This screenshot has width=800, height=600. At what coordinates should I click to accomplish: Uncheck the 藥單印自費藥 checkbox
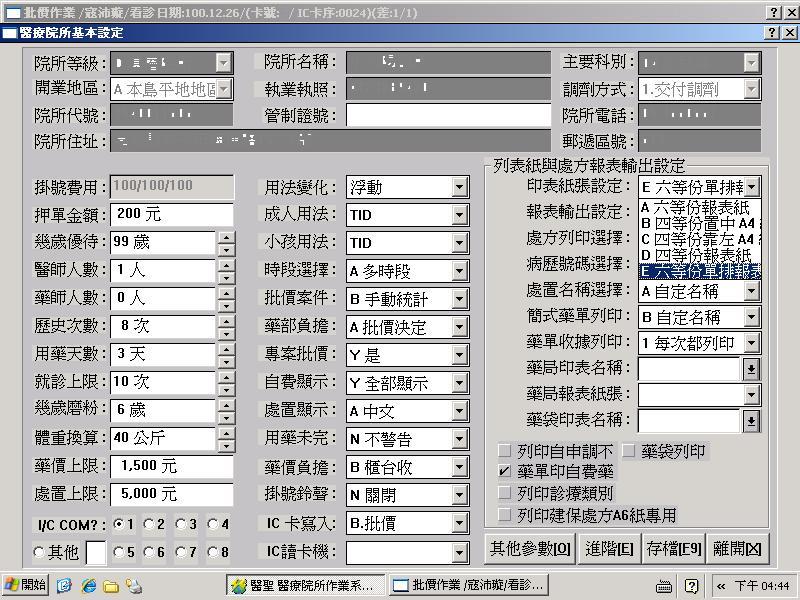[505, 471]
